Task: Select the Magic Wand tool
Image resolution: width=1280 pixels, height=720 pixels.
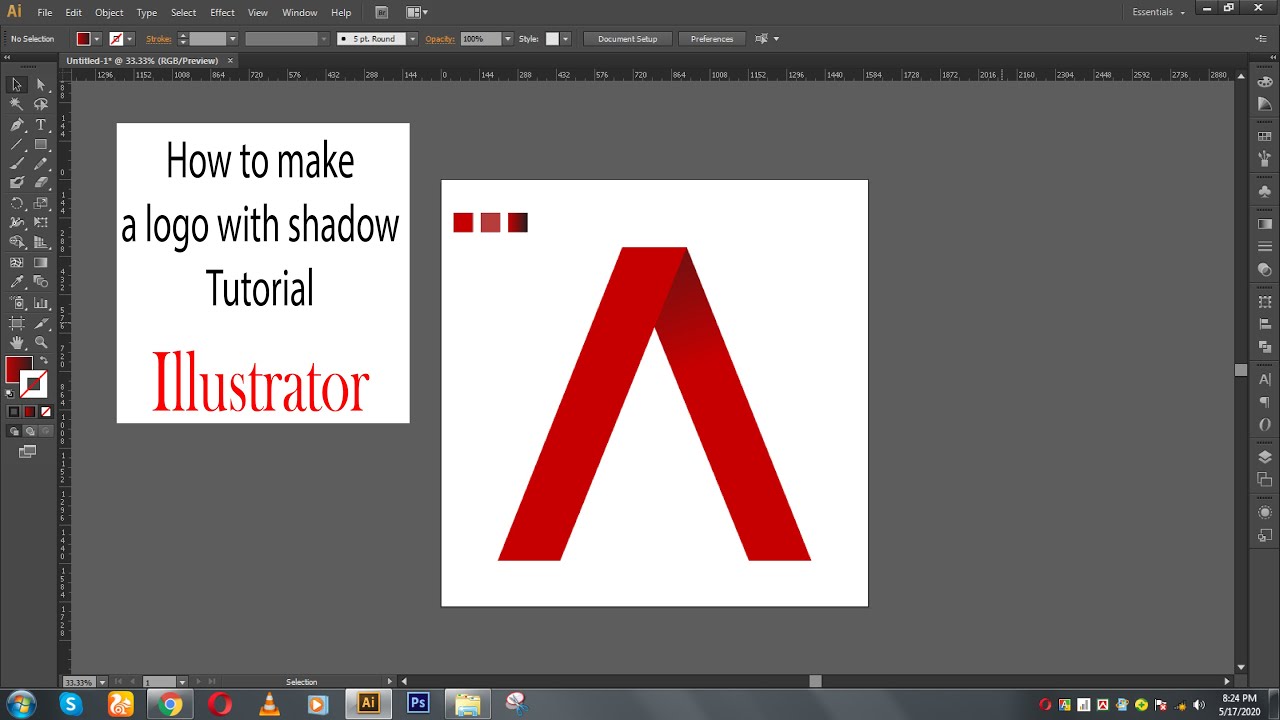Action: click(17, 104)
